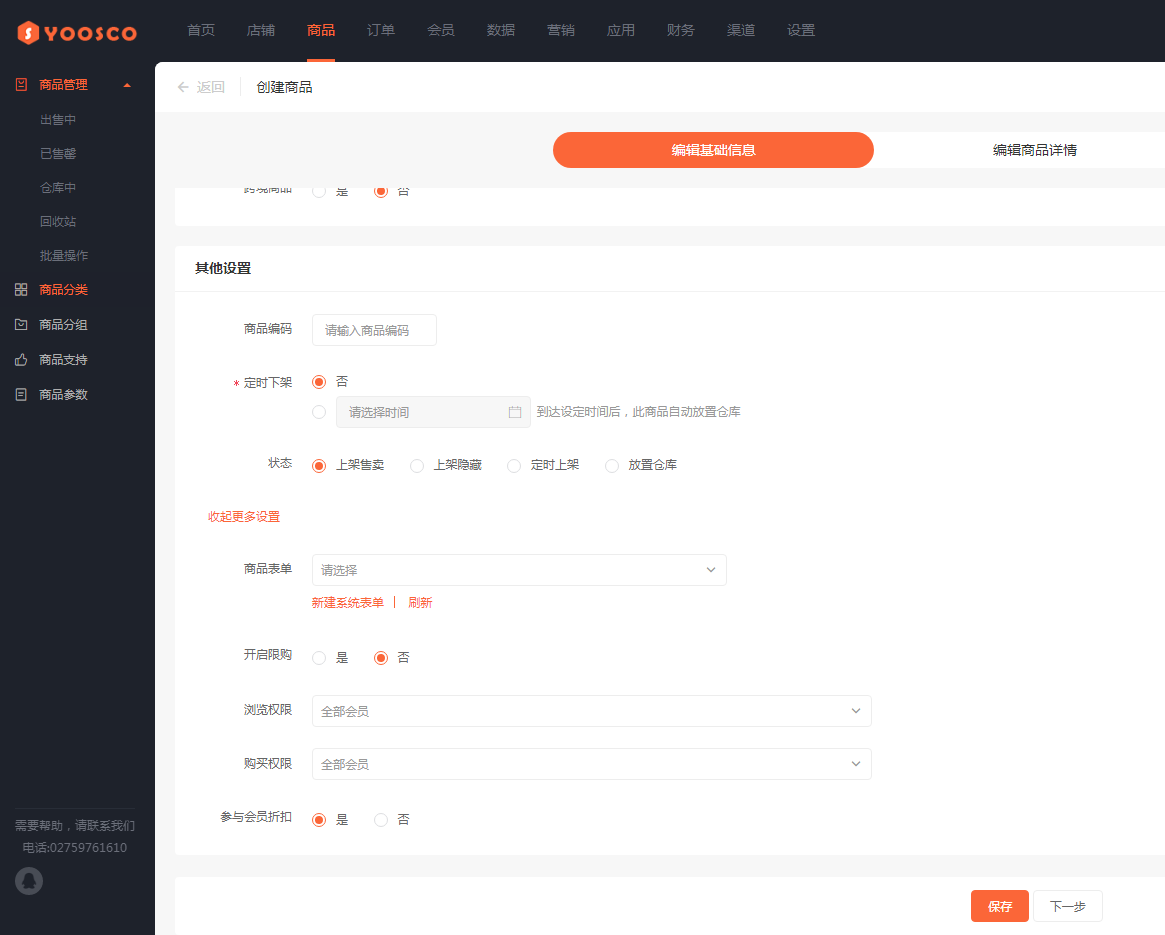
Task: Open the 数据 top menu
Action: 501,30
